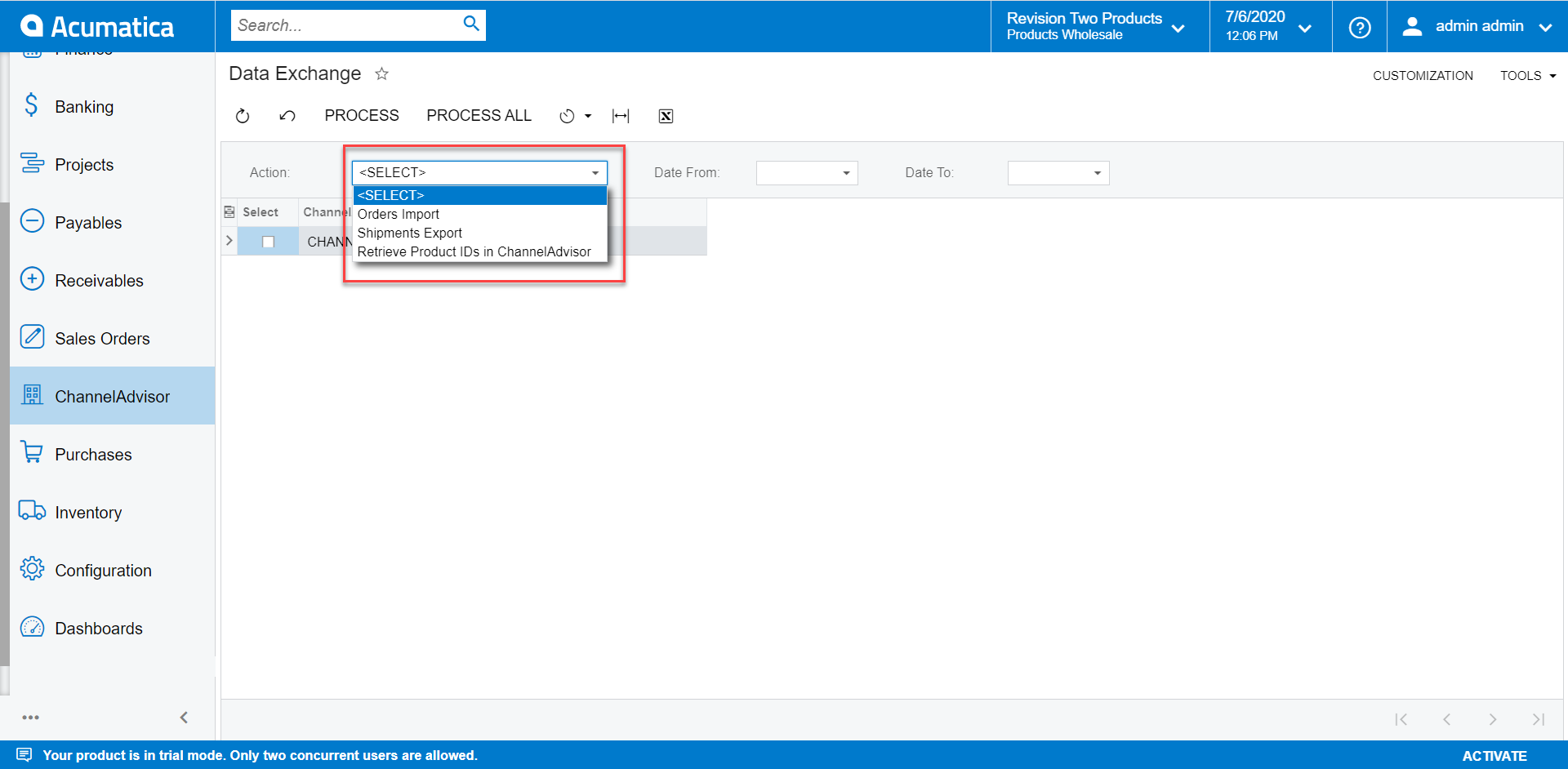The width and height of the screenshot is (1568, 769).
Task: Click the Projects sidebar icon
Action: point(32,163)
